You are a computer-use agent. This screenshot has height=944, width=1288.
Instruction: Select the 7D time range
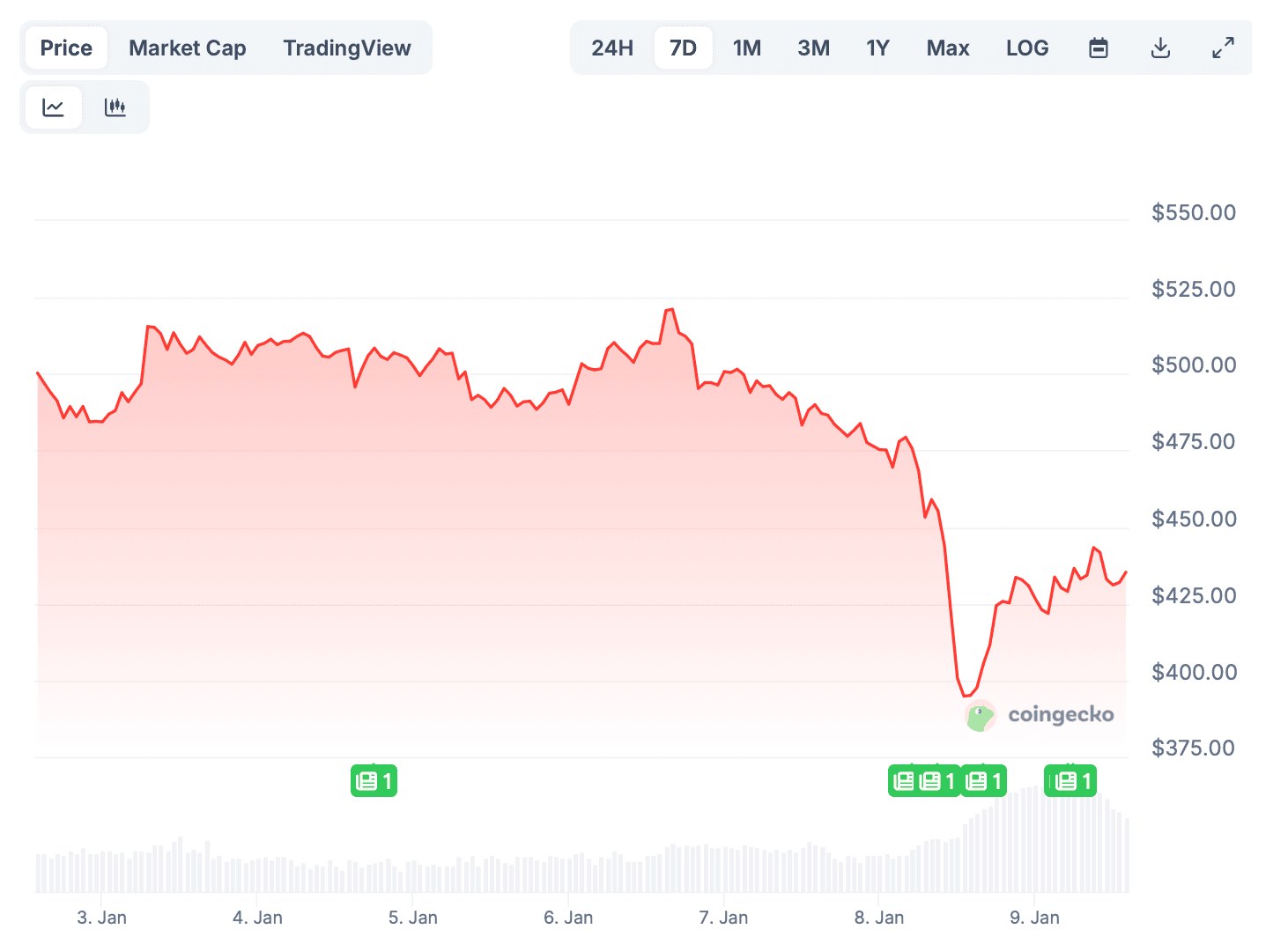click(683, 48)
